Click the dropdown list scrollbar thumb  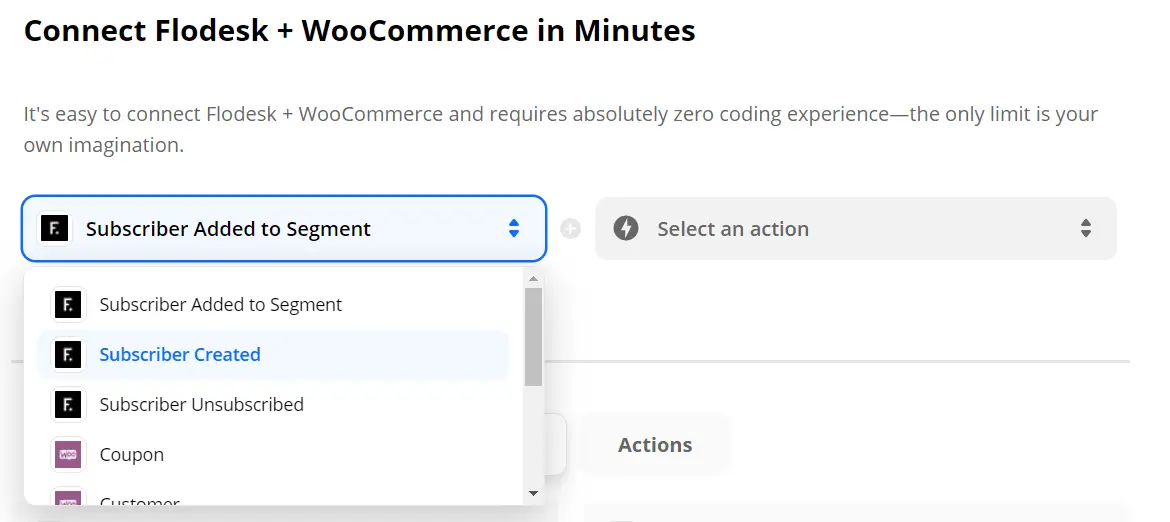[533, 336]
